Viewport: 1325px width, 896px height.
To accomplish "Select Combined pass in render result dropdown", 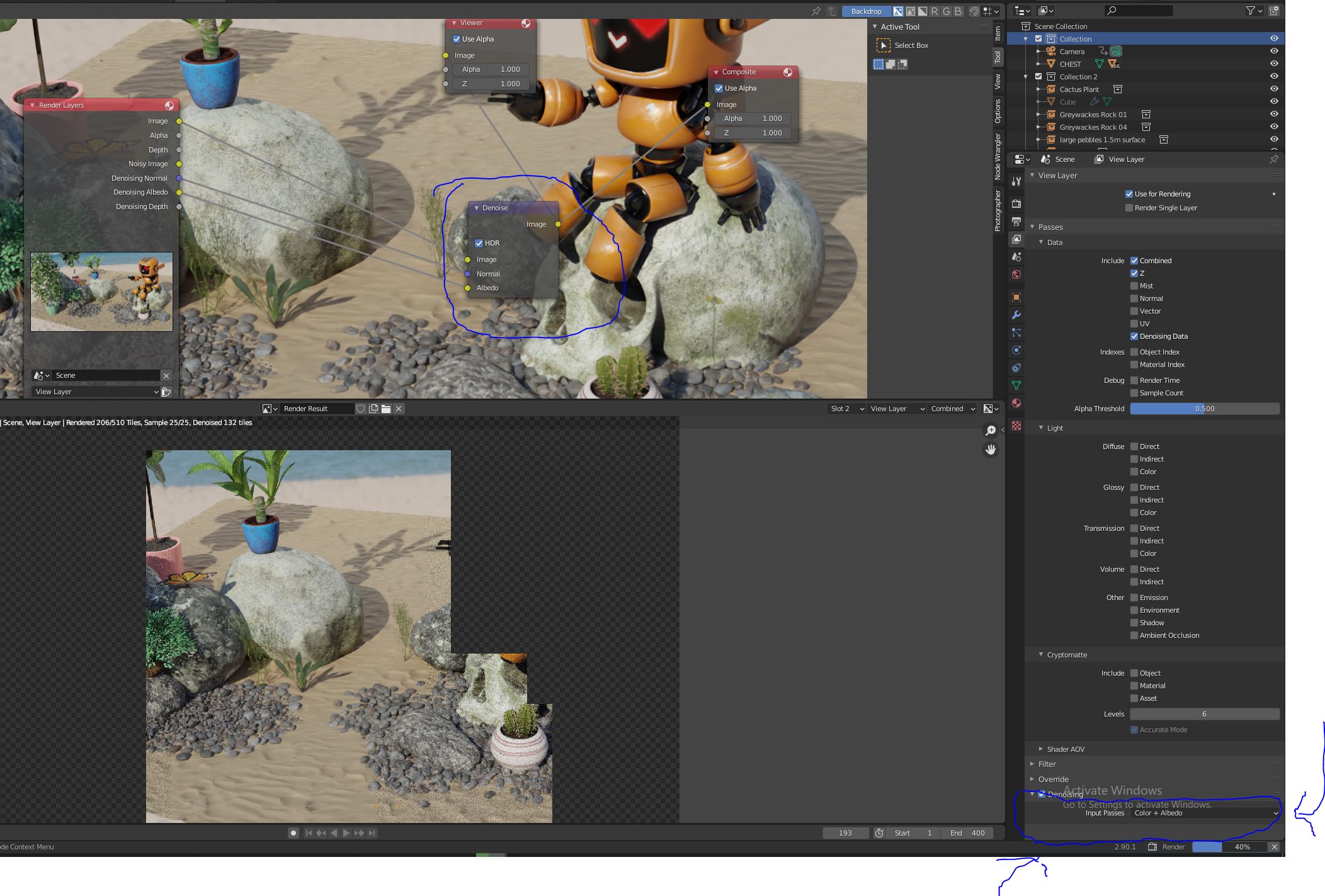I will tap(950, 408).
